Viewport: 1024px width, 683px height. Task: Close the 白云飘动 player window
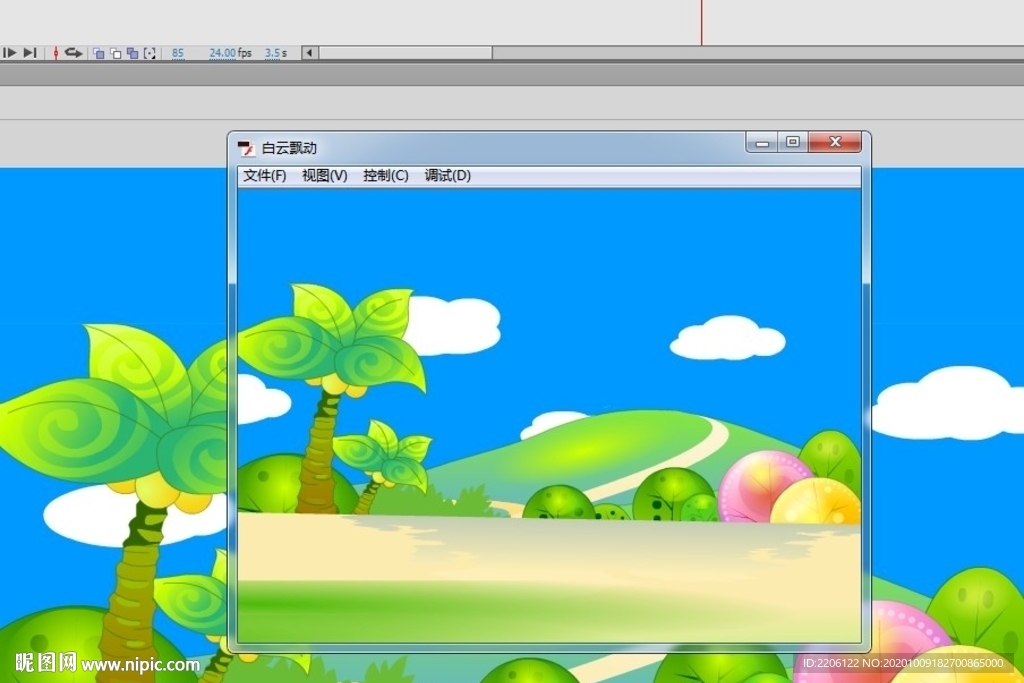tap(835, 142)
